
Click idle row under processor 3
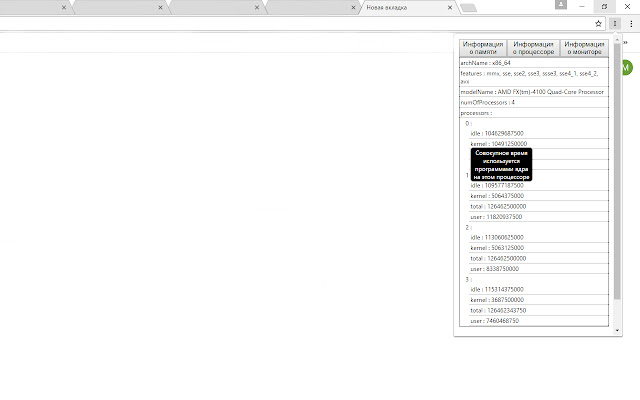click(539, 289)
